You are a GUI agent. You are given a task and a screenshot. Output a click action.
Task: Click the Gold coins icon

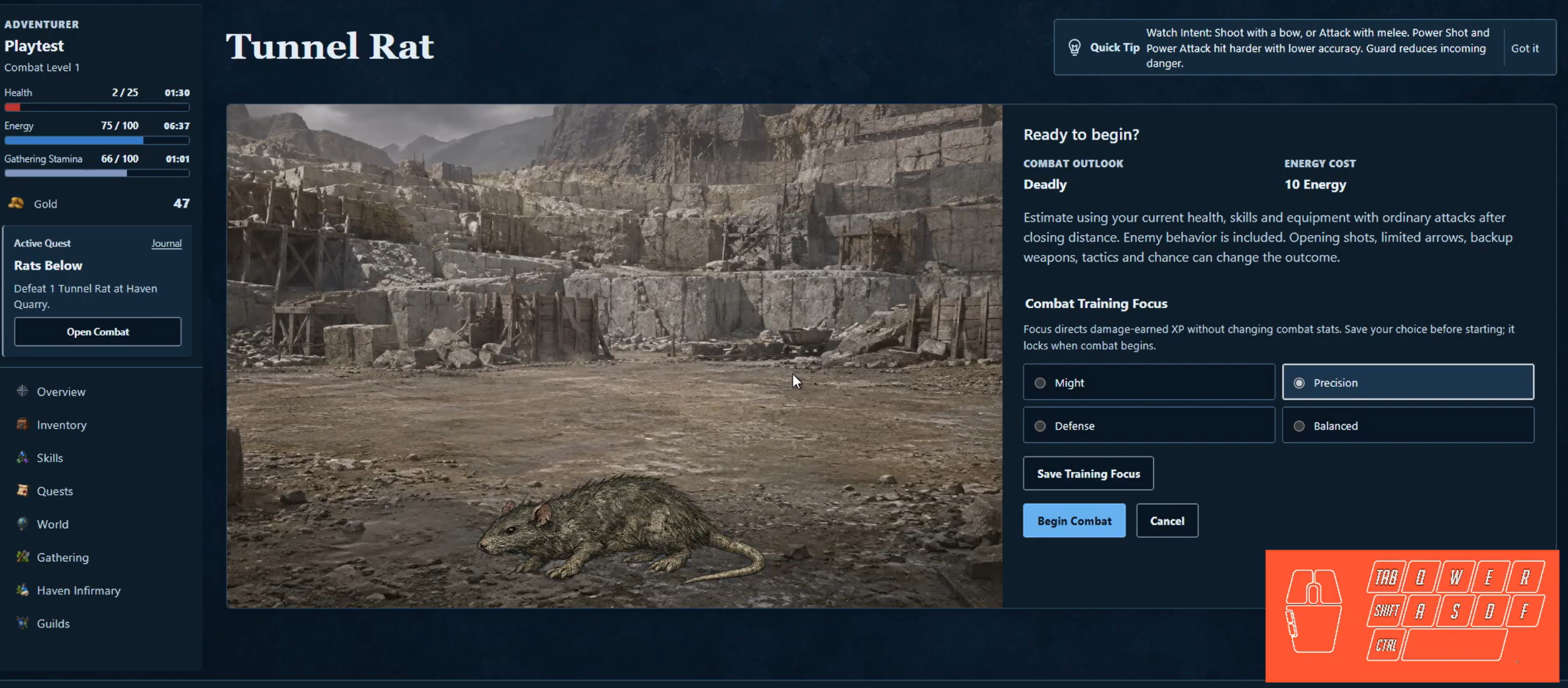(16, 203)
